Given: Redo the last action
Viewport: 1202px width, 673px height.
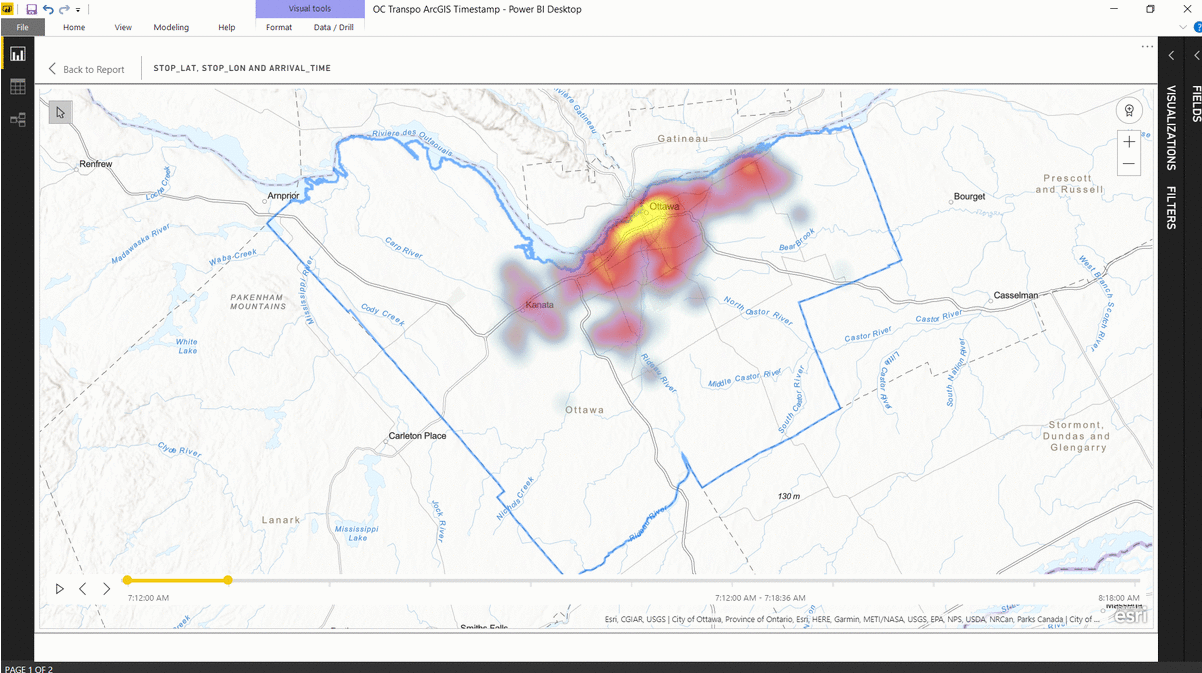Looking at the screenshot, I should [x=64, y=9].
